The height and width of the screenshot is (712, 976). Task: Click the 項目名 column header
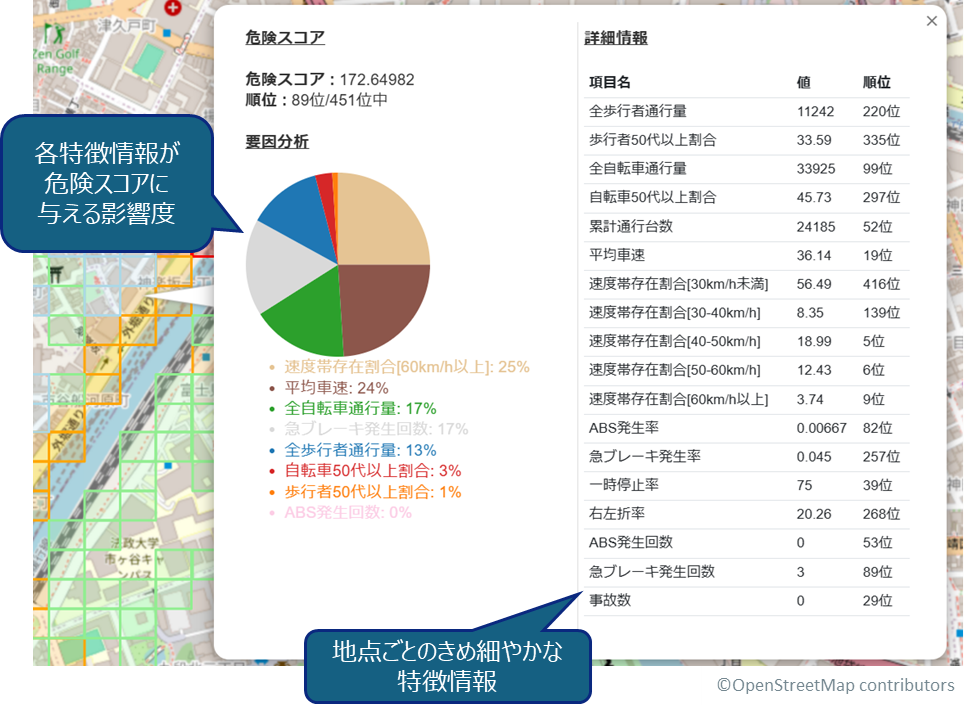(x=610, y=82)
